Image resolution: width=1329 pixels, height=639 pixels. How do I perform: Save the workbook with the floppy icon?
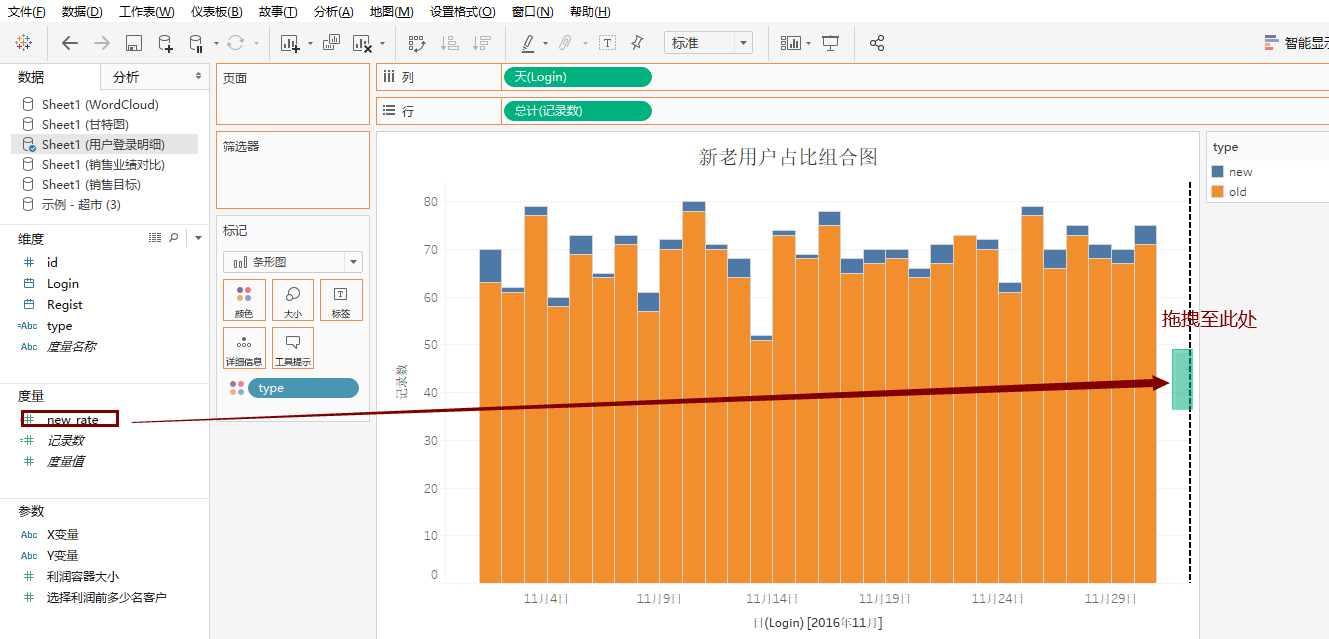(134, 43)
